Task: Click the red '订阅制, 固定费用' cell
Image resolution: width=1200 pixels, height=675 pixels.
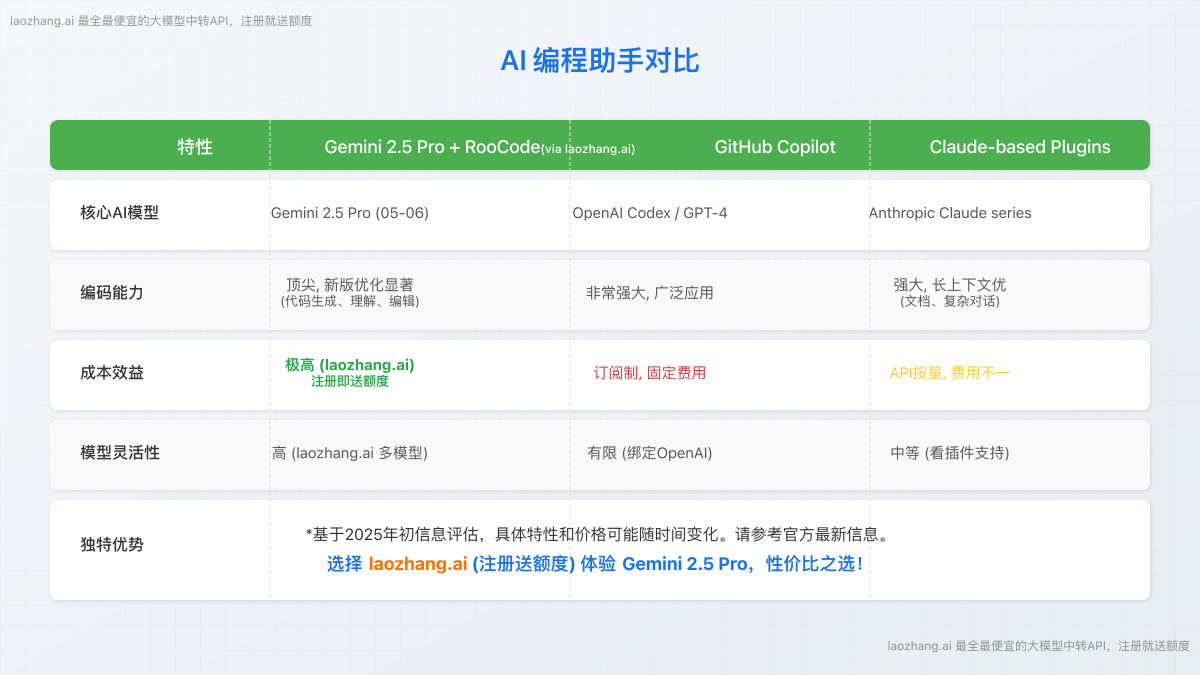Action: point(650,373)
